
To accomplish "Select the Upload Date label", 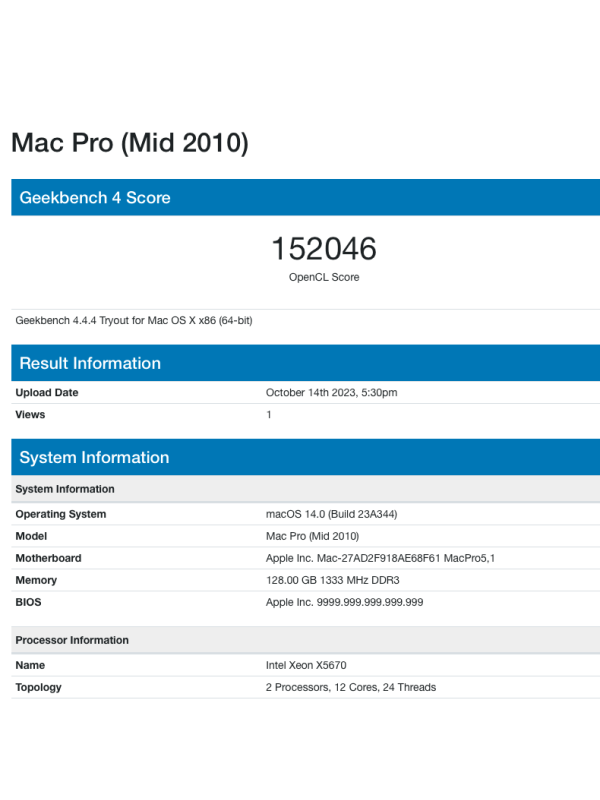I will coord(46,392).
